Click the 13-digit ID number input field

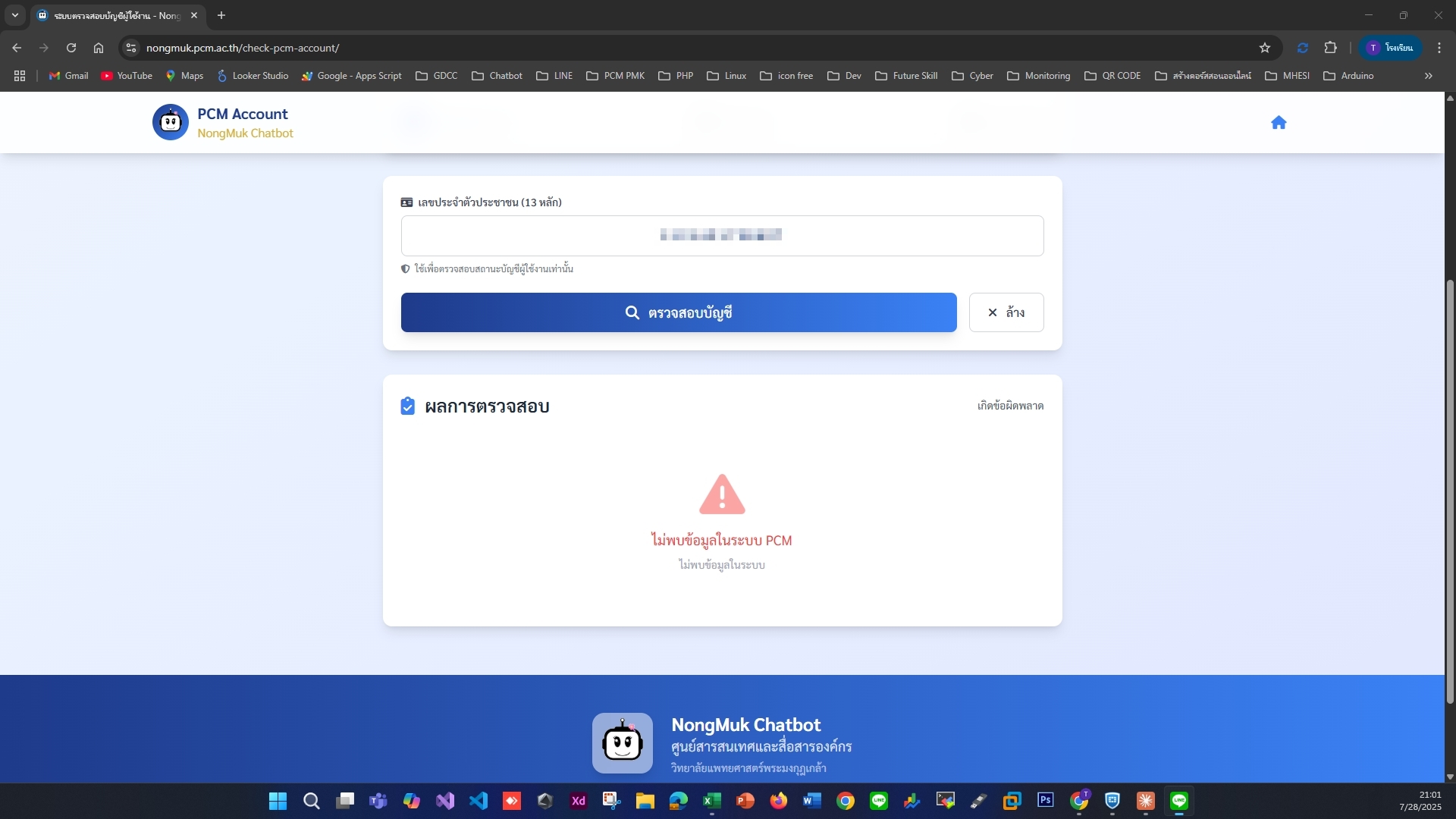pyautogui.click(x=722, y=236)
